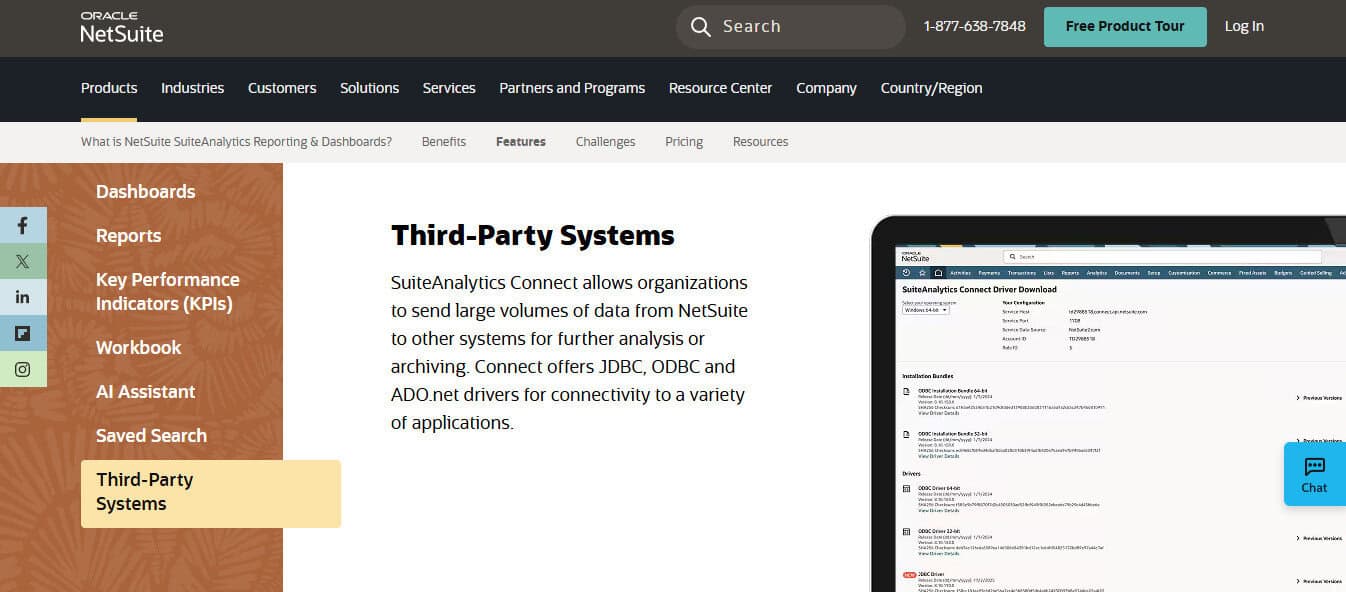Call the 1-877-638-7848 phone link
Viewport: 1346px width, 592px height.
[974, 26]
